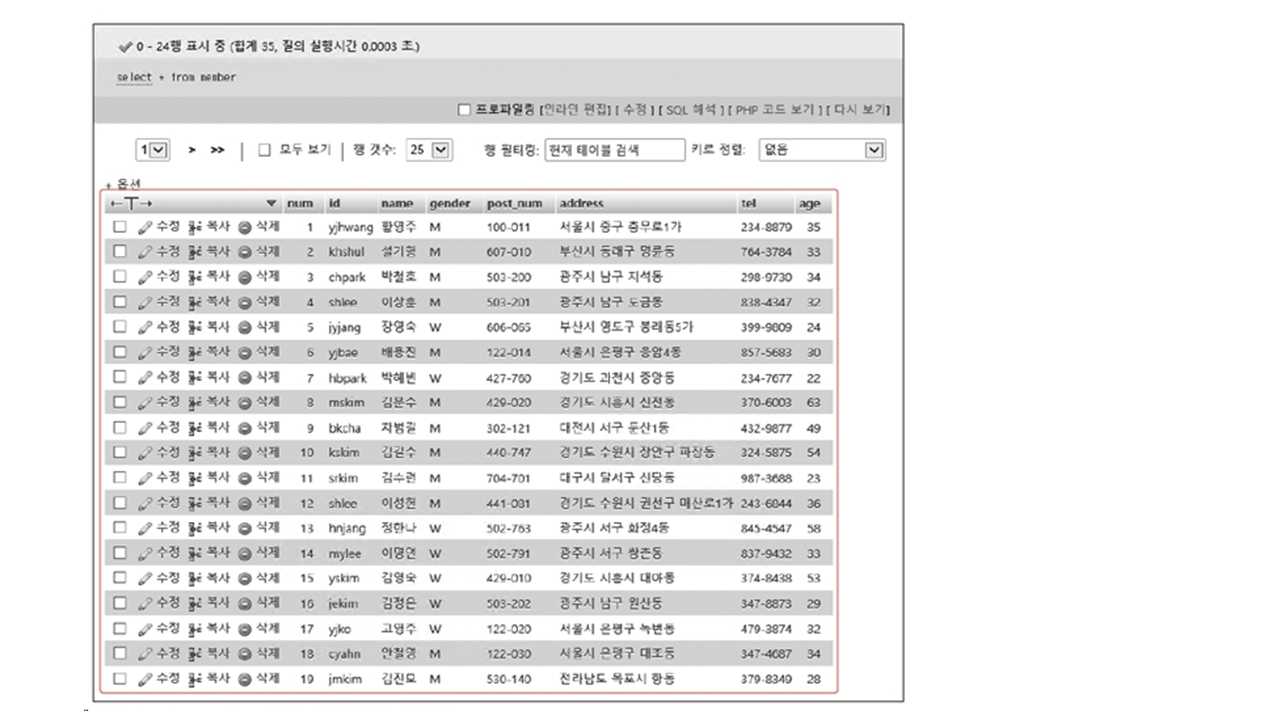Sort by the age column header
This screenshot has height=720, width=1280.
point(809,204)
